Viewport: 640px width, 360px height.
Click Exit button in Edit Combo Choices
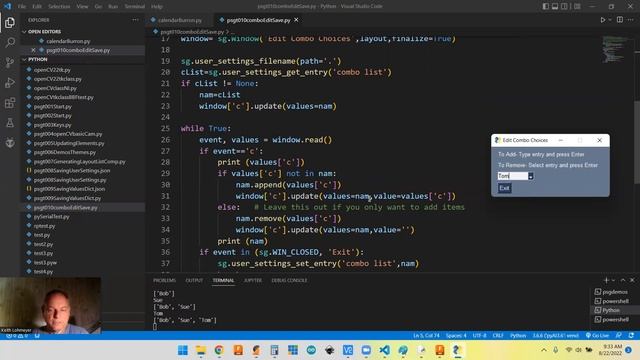coord(504,188)
